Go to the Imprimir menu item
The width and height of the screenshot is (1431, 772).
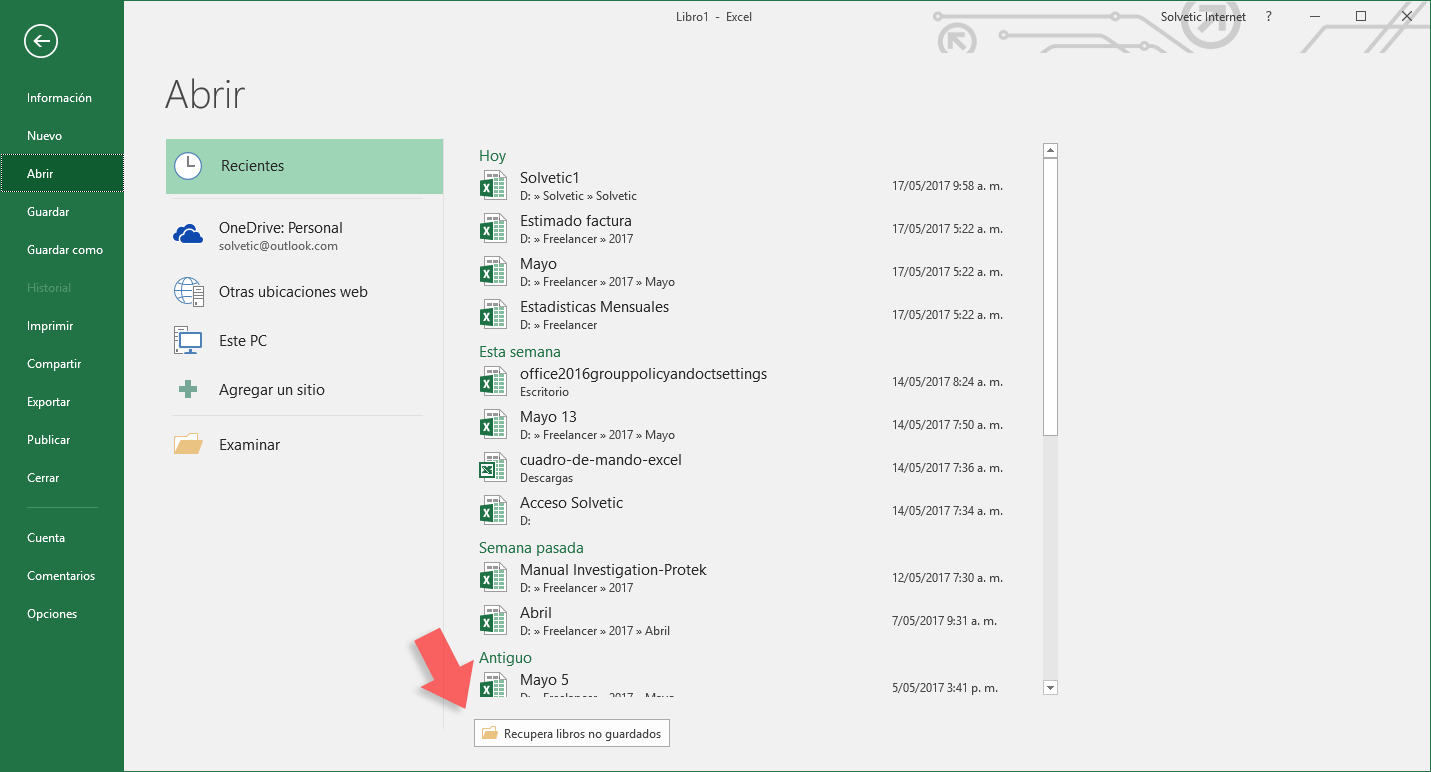click(50, 326)
